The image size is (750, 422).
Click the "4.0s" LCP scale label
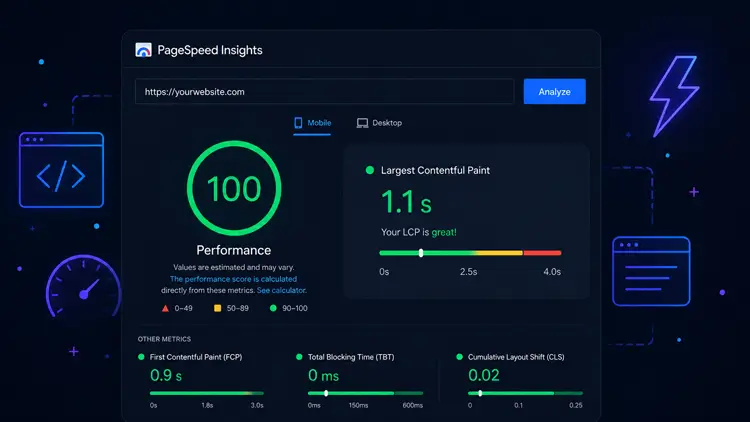pyautogui.click(x=552, y=272)
